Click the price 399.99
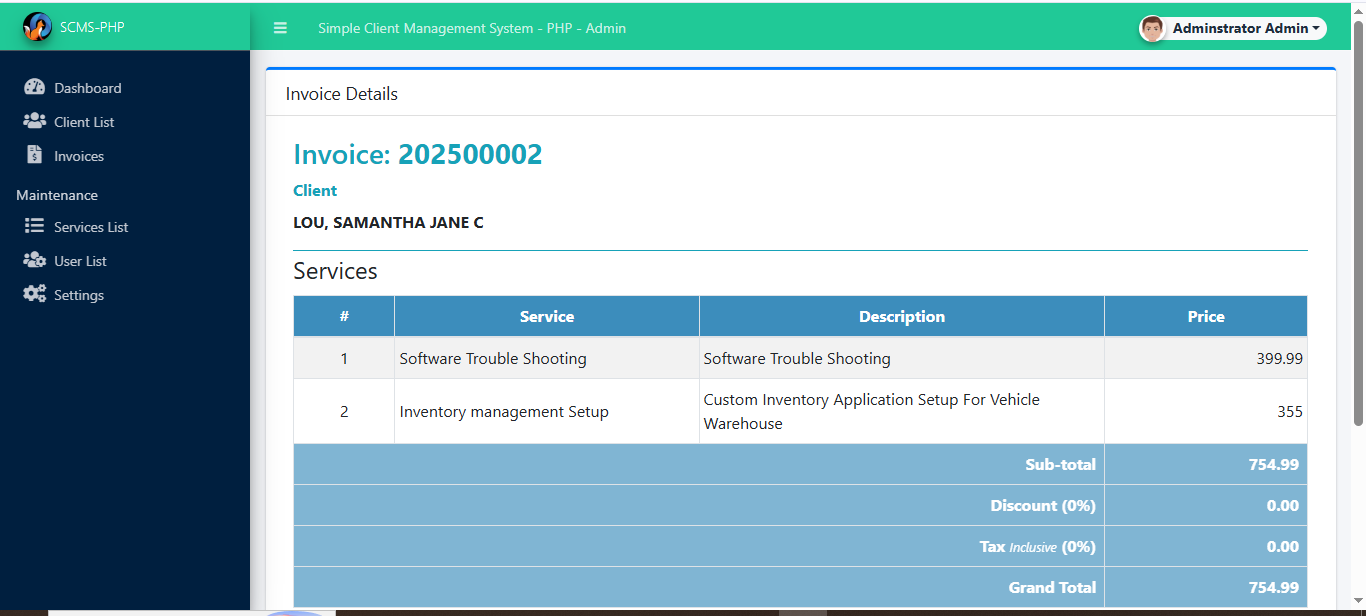 click(1280, 358)
